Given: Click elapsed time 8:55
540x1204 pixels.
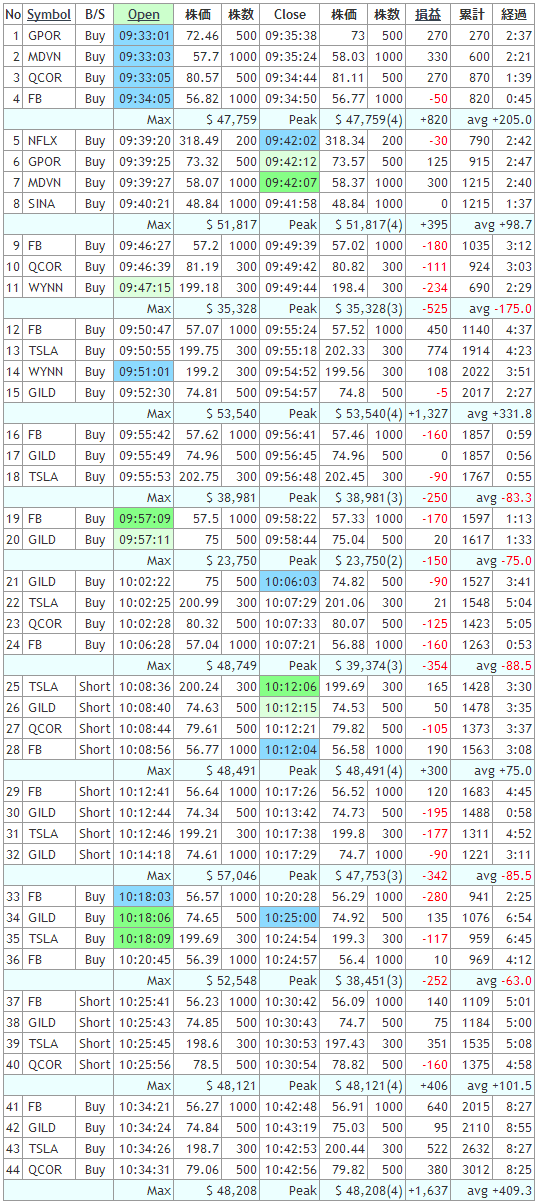Looking at the screenshot, I should pos(518,1128).
